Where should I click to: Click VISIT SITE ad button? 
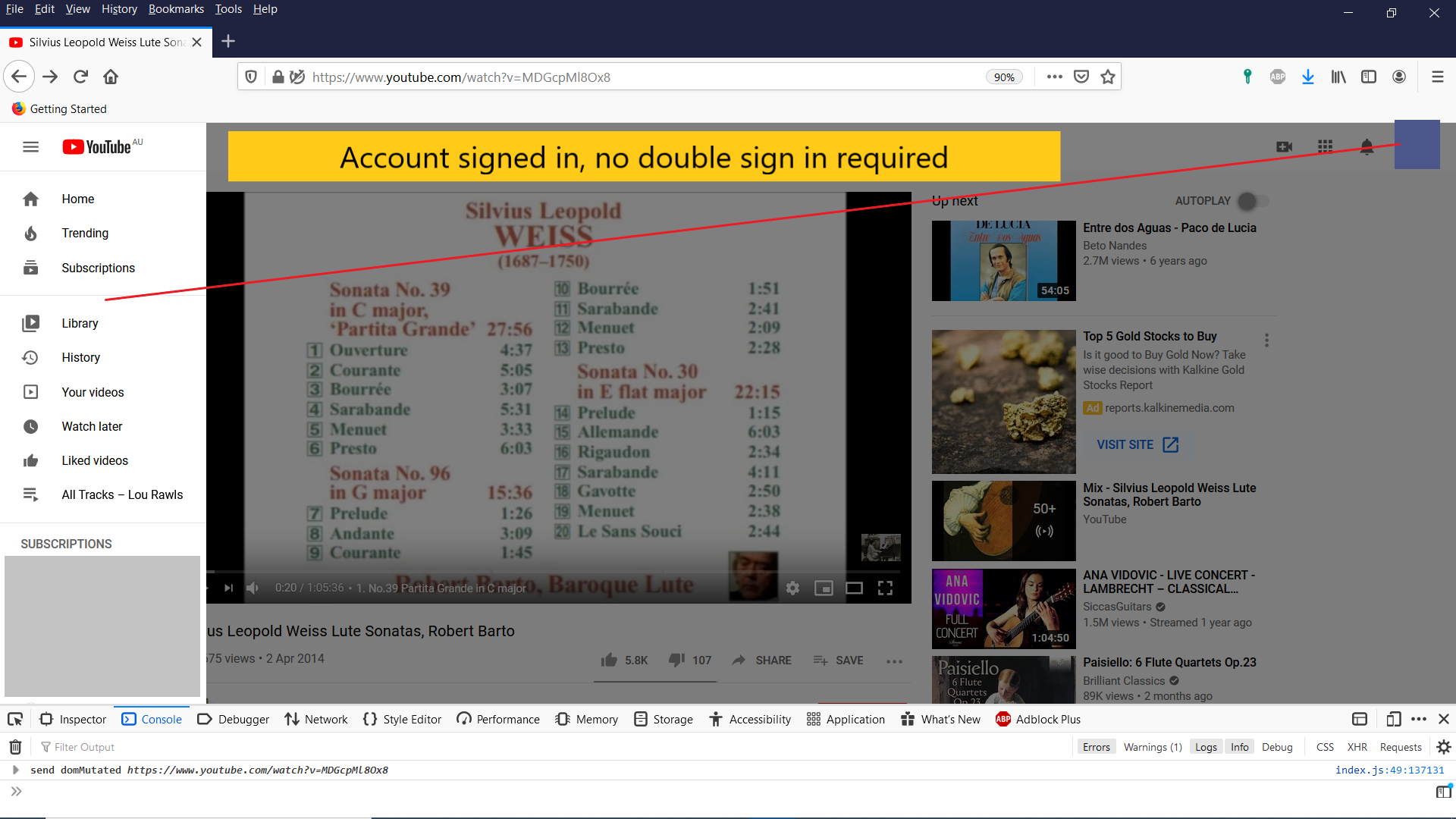[x=1137, y=444]
